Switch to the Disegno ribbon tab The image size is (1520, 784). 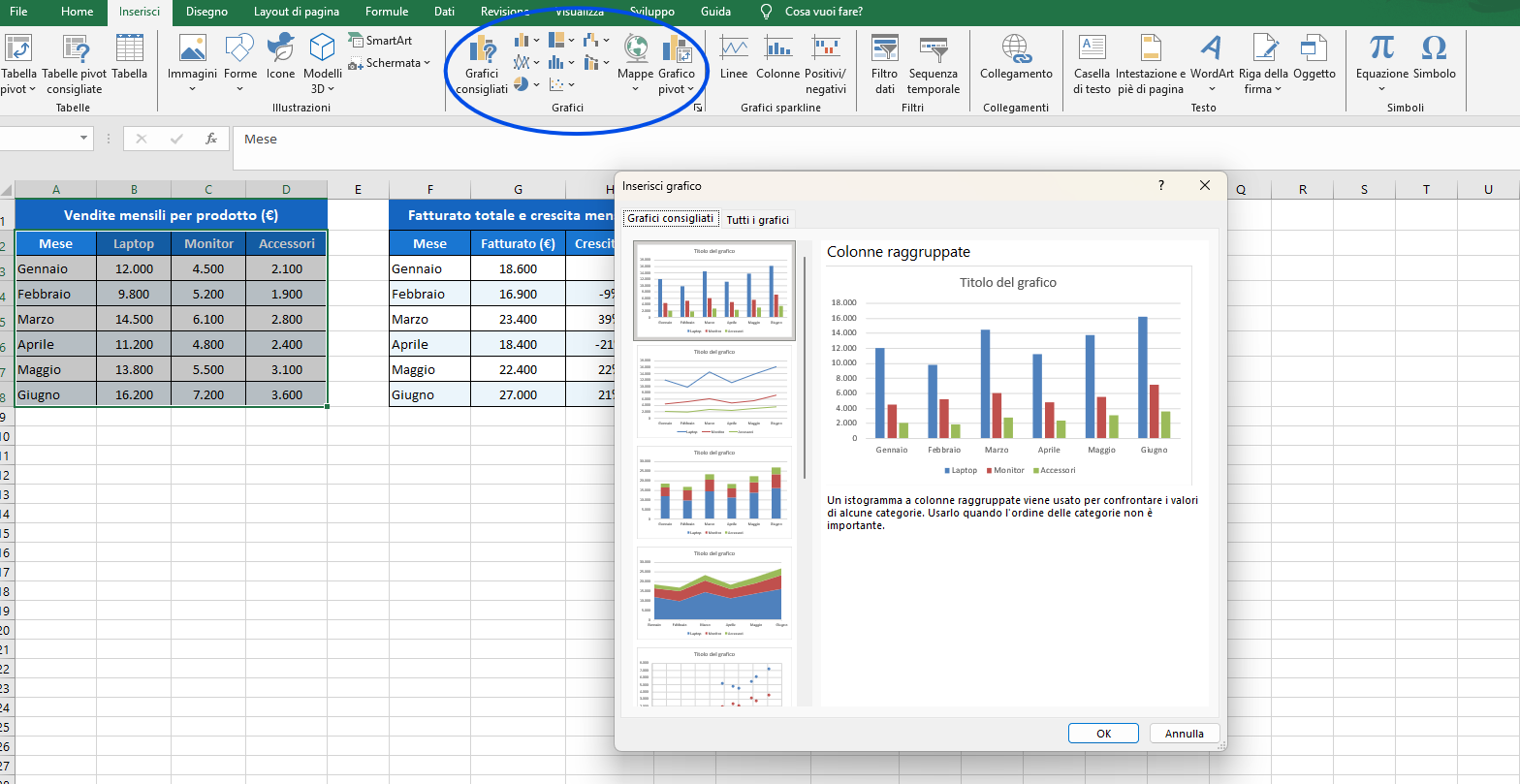pyautogui.click(x=206, y=12)
